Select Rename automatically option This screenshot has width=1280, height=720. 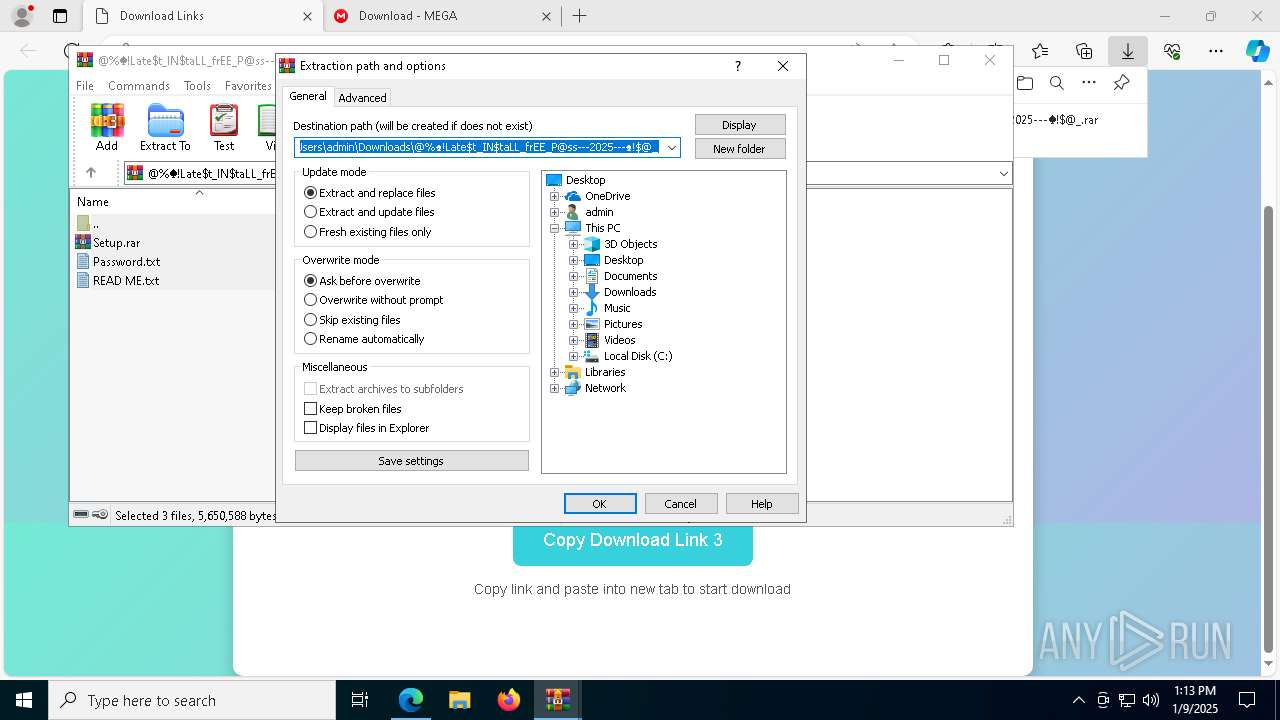364,339
